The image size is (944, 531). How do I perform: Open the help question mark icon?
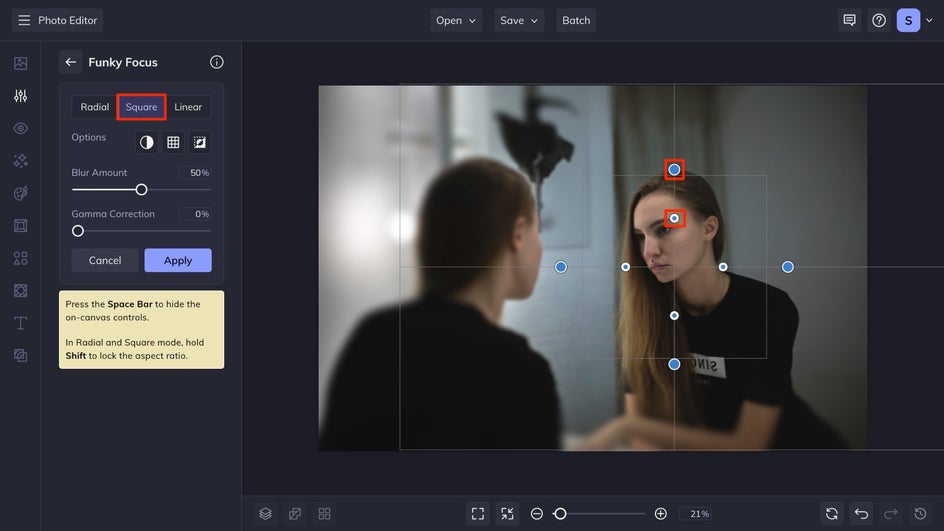pyautogui.click(x=879, y=20)
